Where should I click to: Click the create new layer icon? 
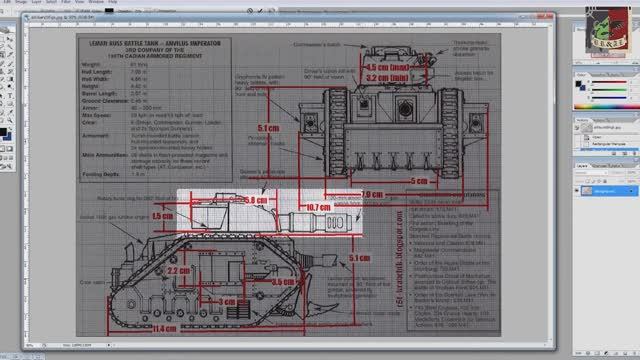click(x=624, y=353)
